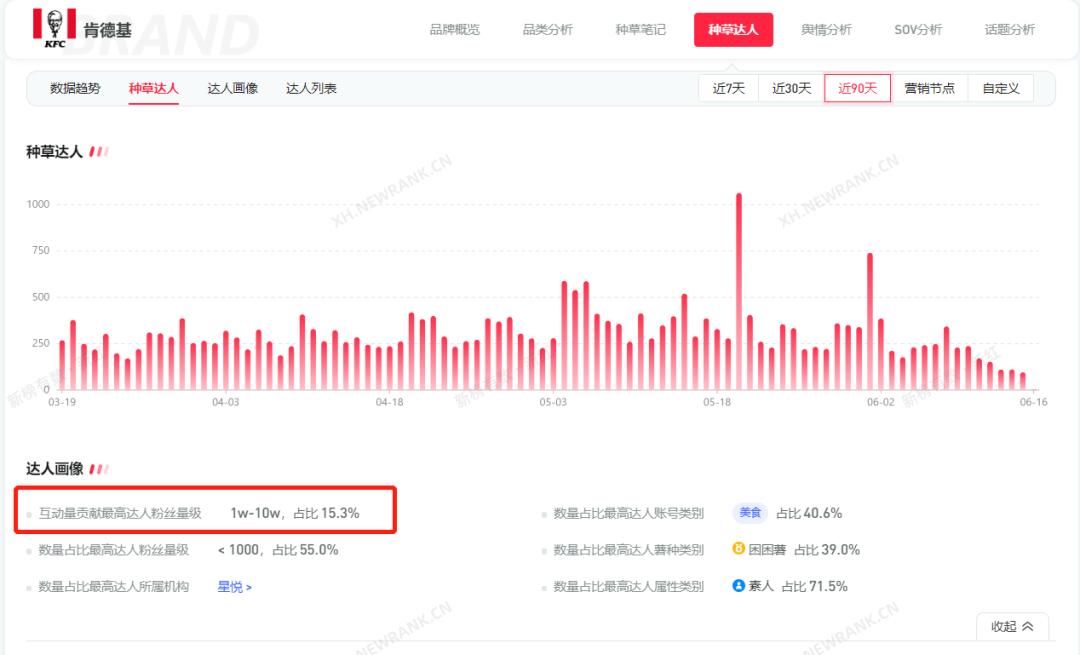Screen dimensions: 1080x655
Task: Switch to the 舆情分析 tab
Action: coord(825,30)
